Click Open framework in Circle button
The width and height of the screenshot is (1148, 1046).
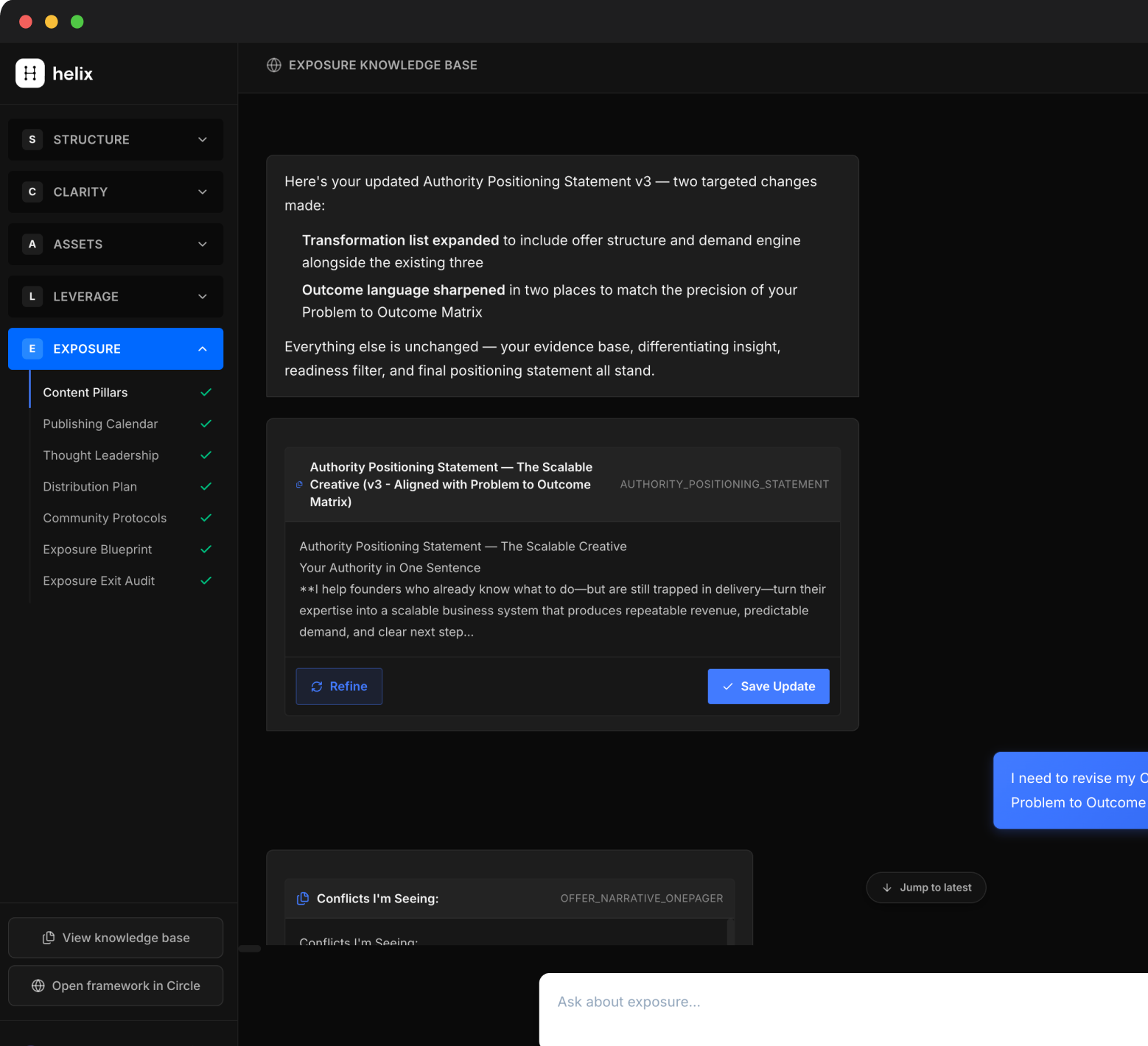pos(116,986)
